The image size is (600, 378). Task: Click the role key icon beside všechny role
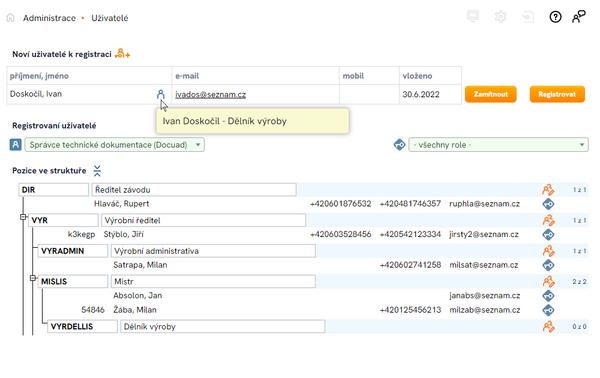(x=399, y=145)
